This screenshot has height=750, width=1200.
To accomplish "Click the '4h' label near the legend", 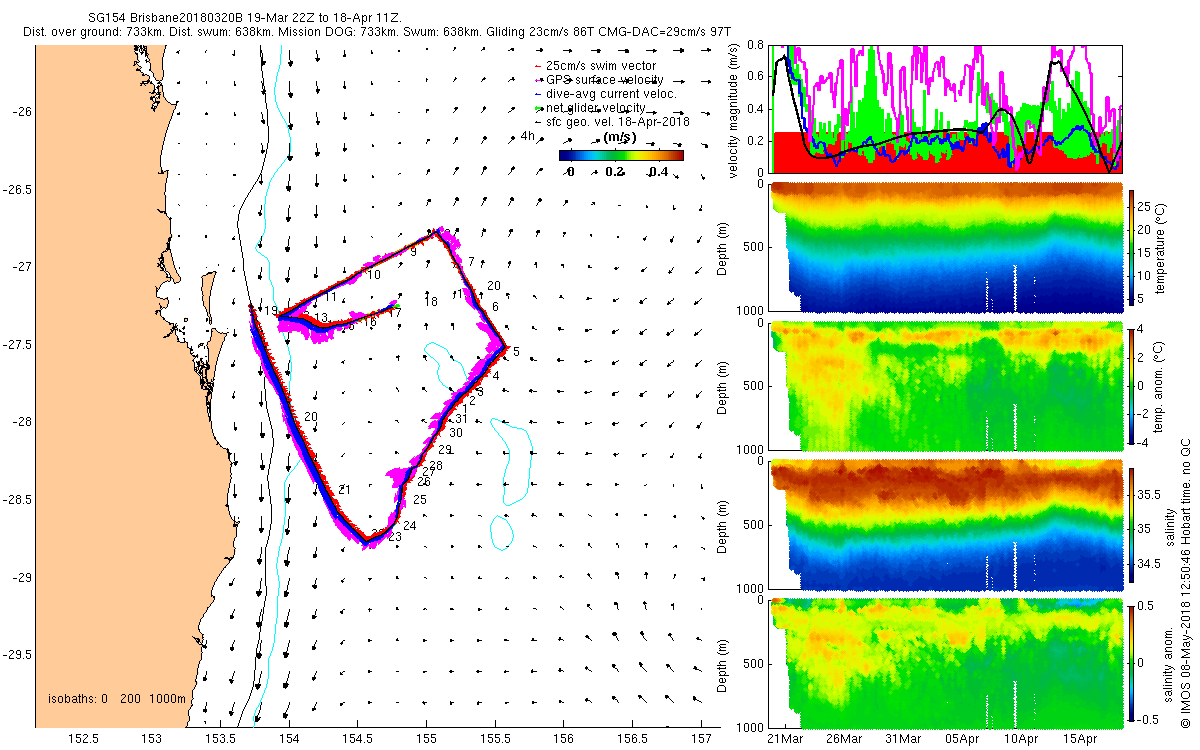I will [x=528, y=137].
